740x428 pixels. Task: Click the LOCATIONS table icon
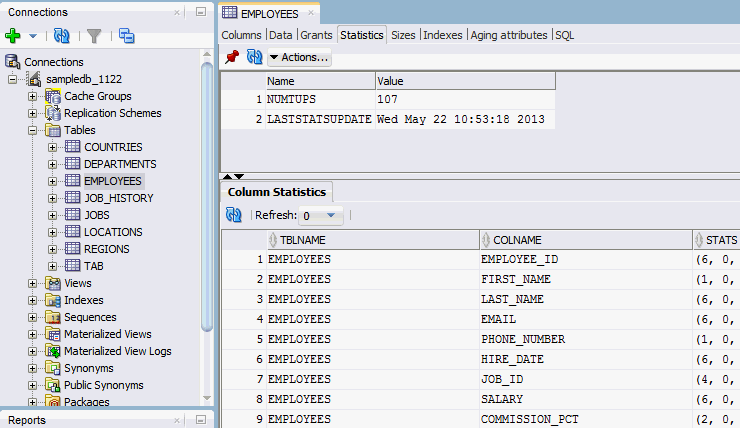point(72,232)
